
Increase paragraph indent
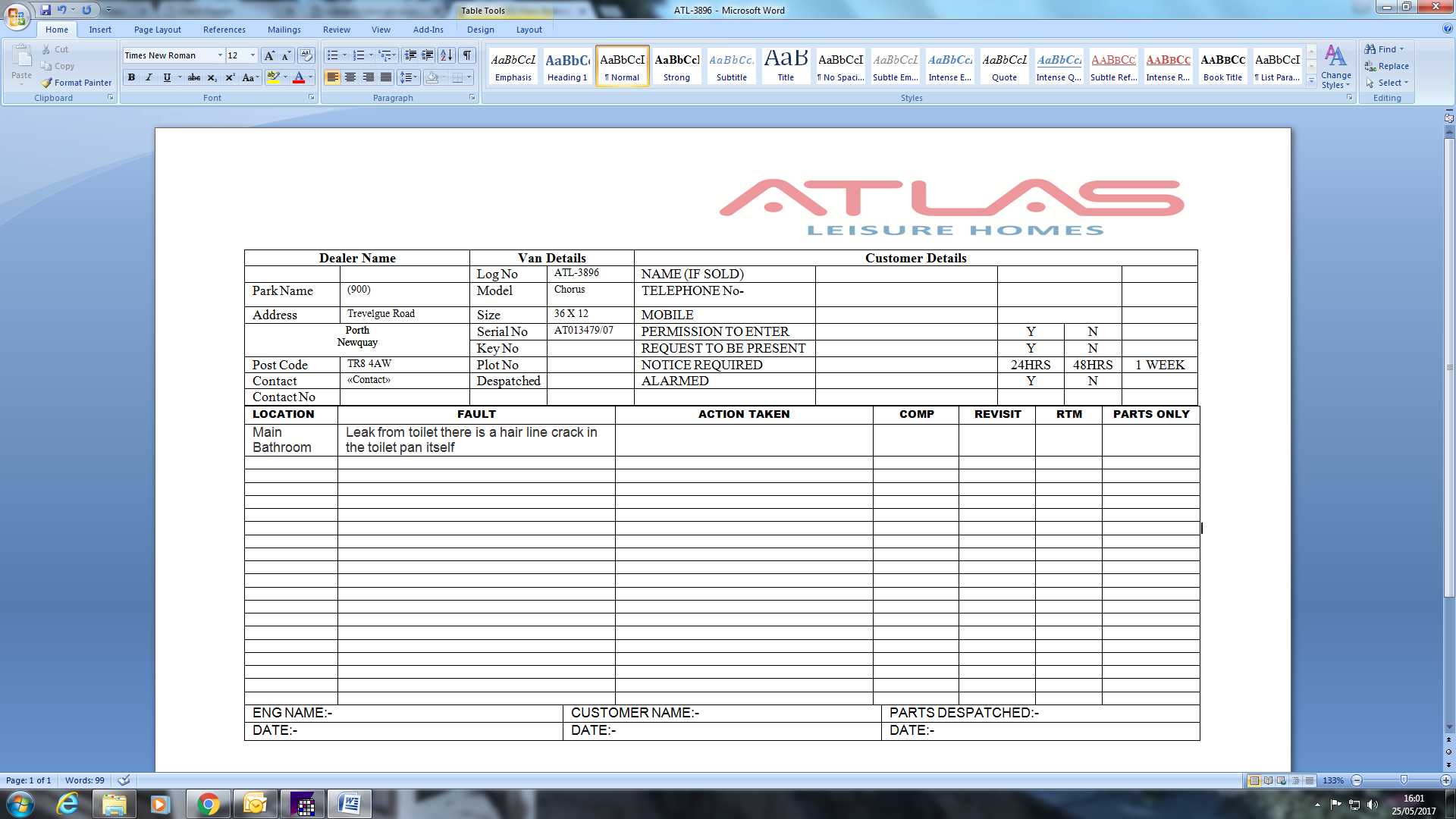point(428,55)
